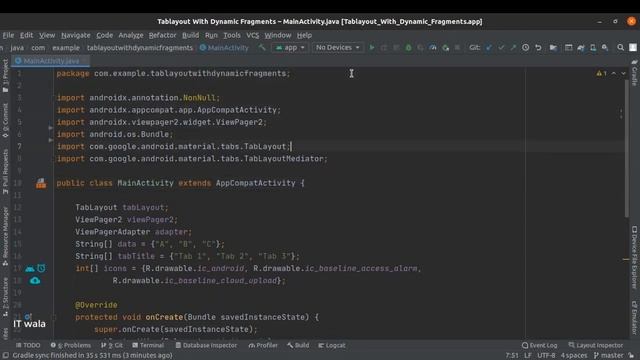The height and width of the screenshot is (360, 640).
Task: Click the android drawable gutter icon
Action: point(30,269)
